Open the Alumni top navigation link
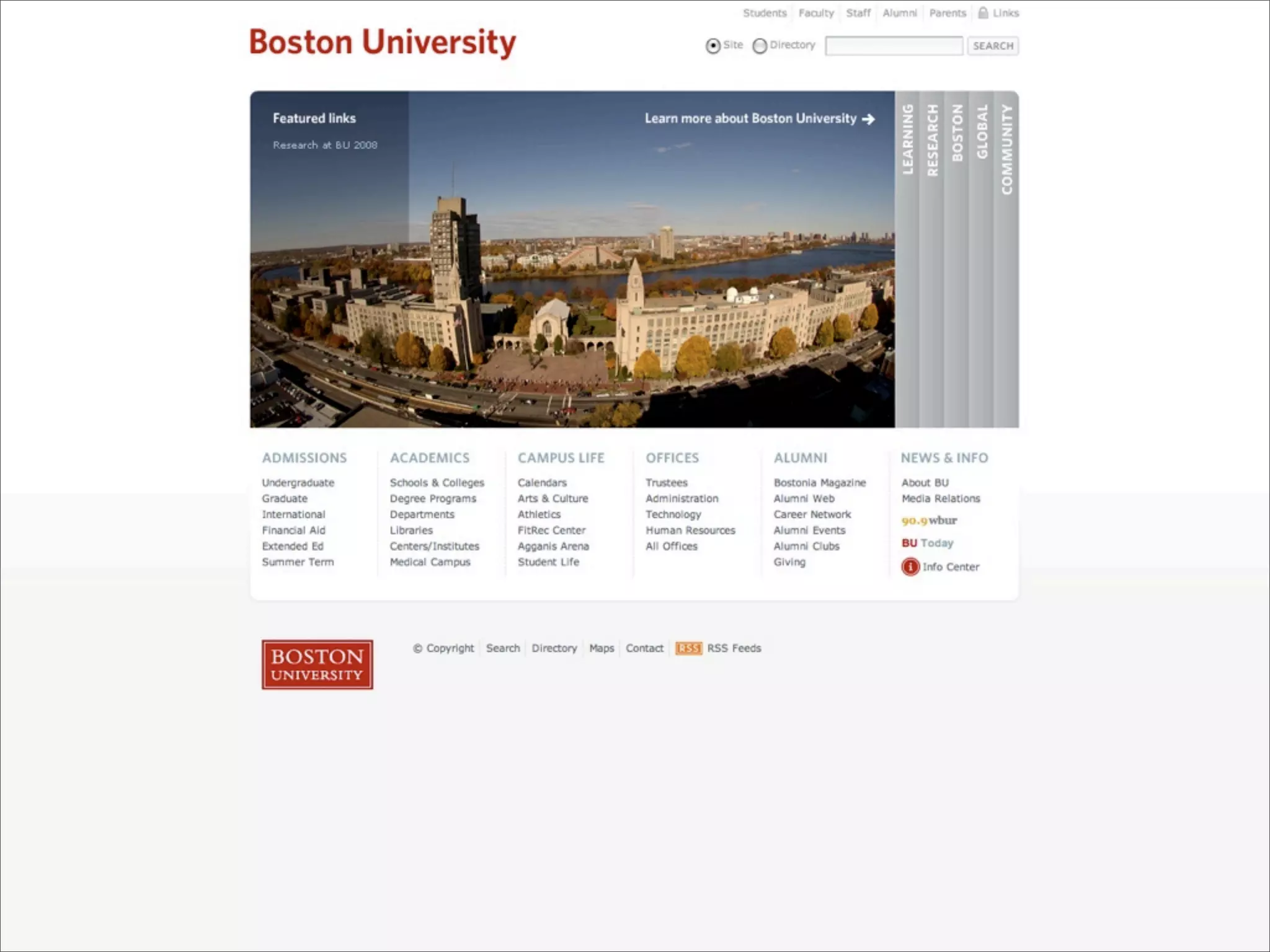 (x=899, y=13)
